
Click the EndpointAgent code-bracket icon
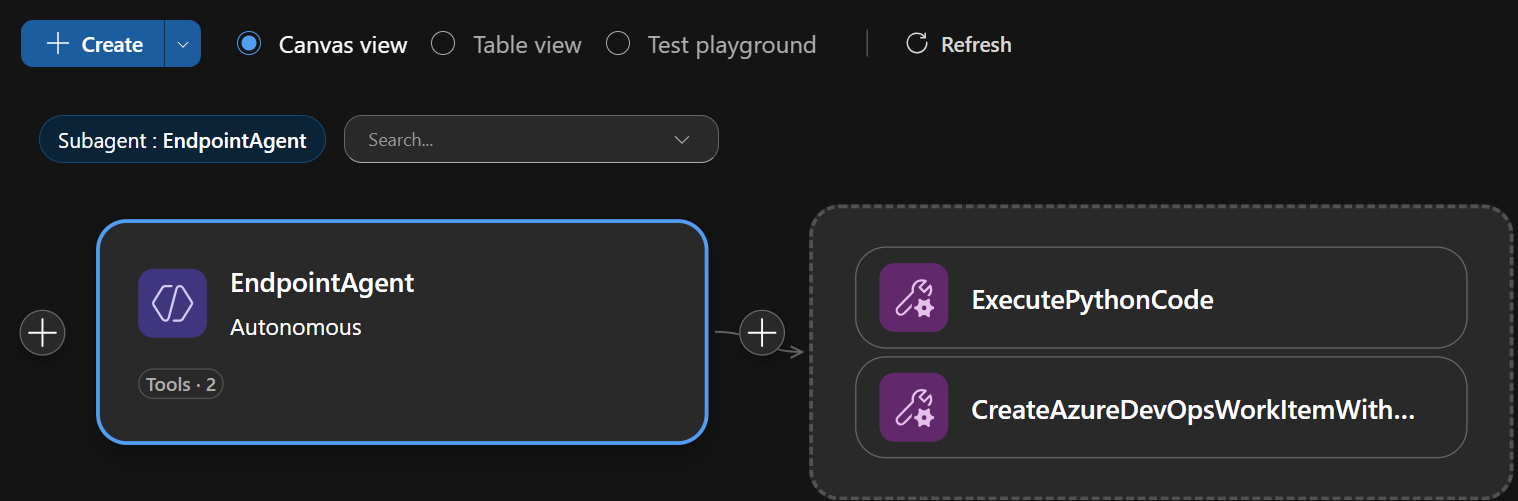click(x=172, y=303)
